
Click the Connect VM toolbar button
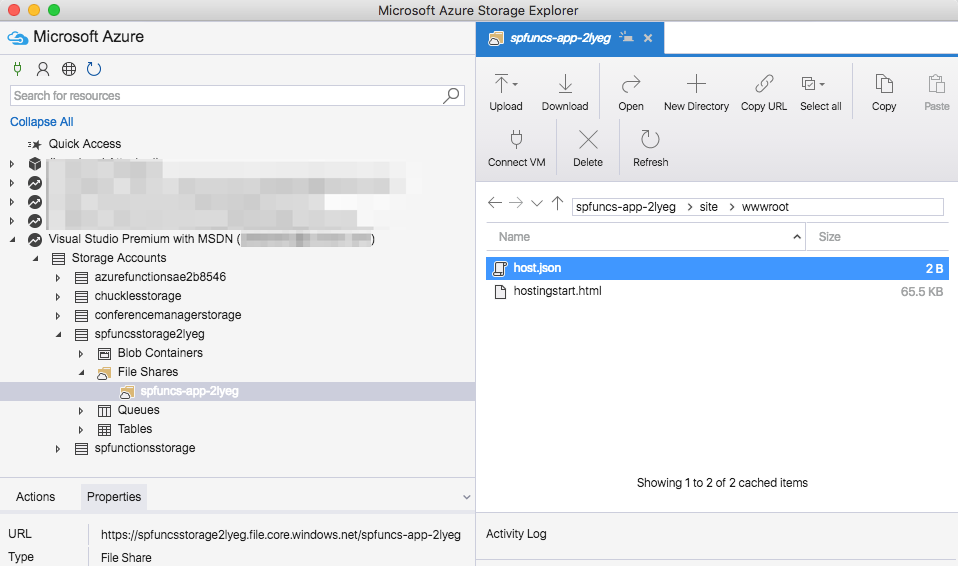coord(516,149)
